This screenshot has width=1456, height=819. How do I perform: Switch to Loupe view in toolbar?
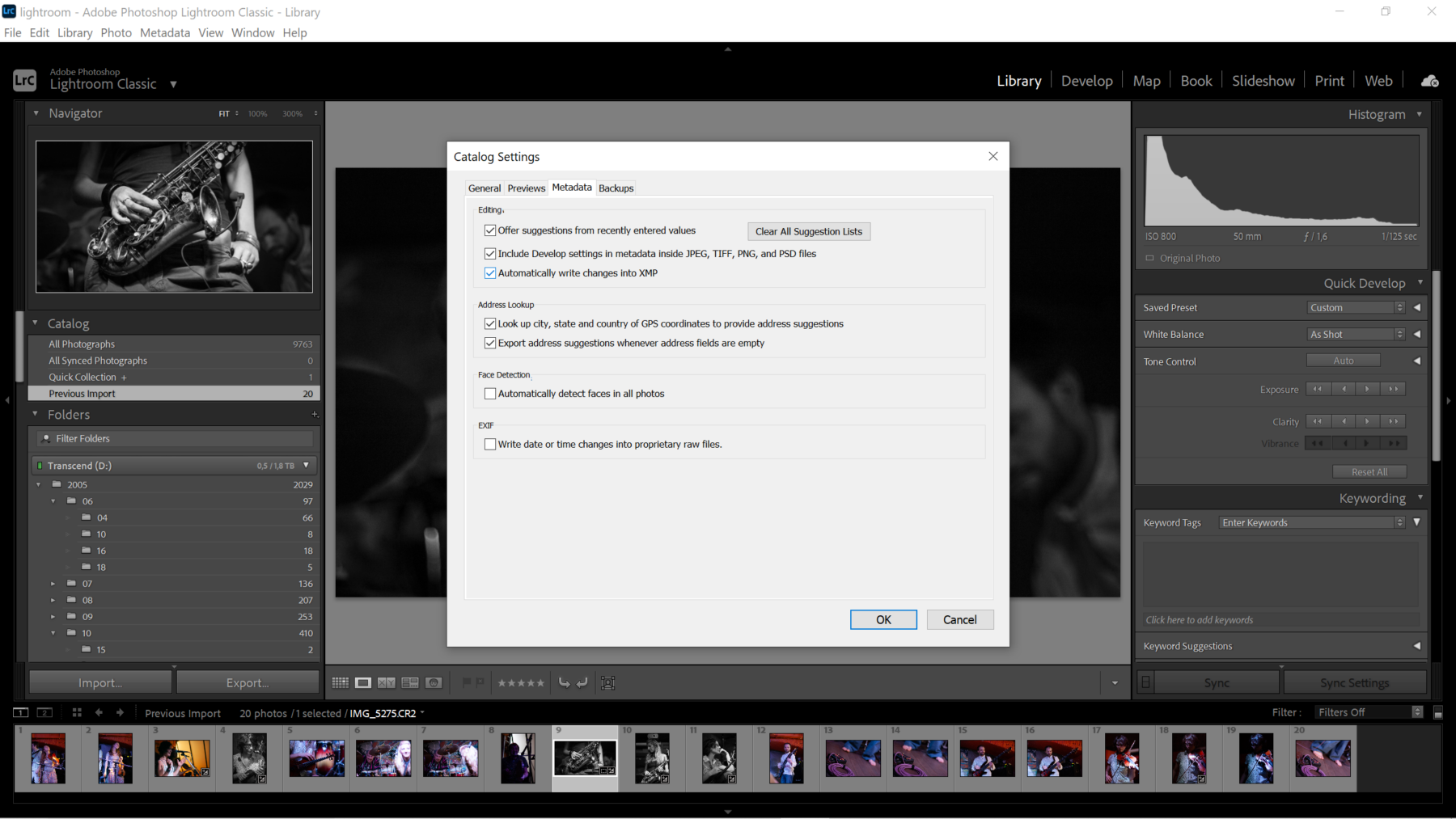point(363,683)
